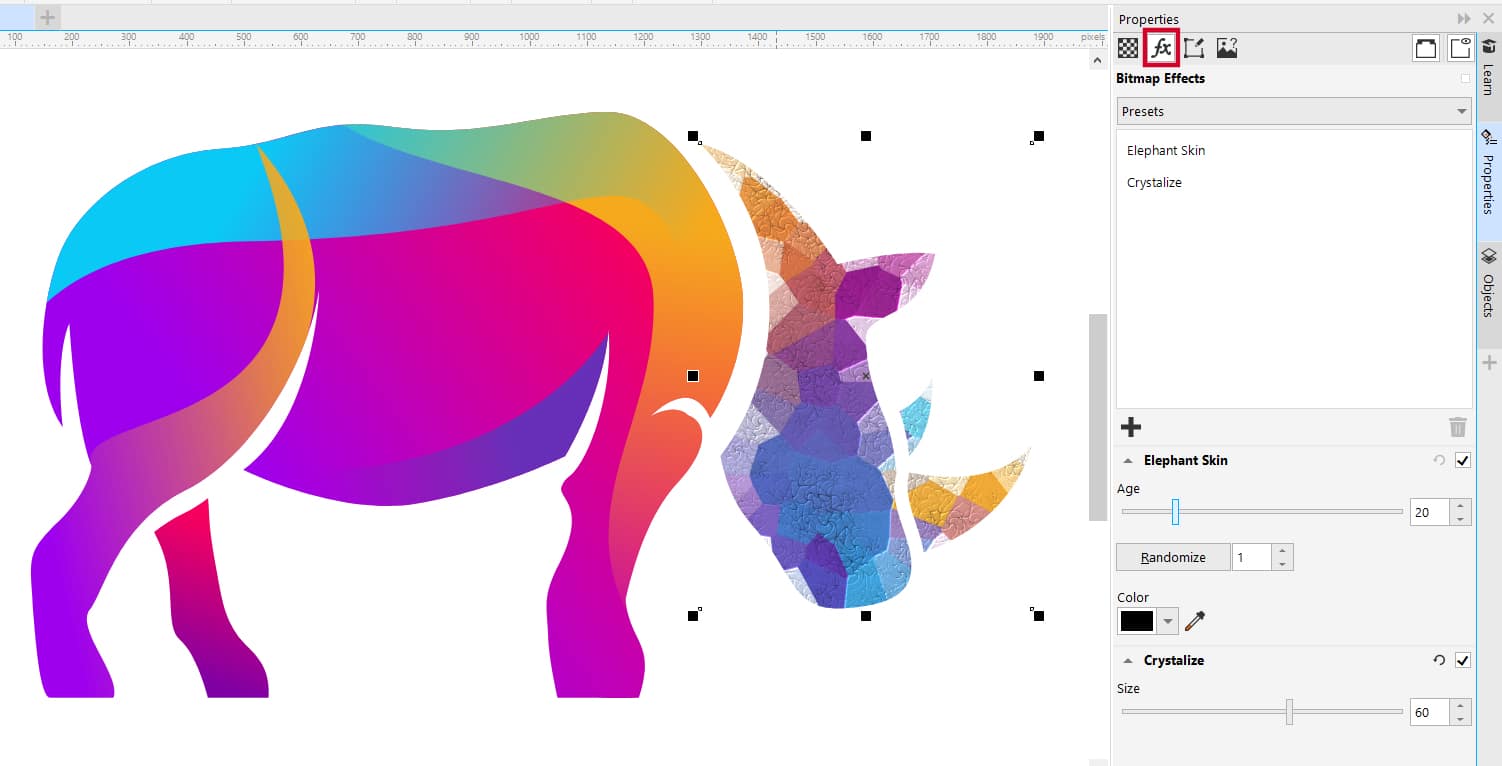Select the FX bitmap effects icon
1502x766 pixels.
1161,47
